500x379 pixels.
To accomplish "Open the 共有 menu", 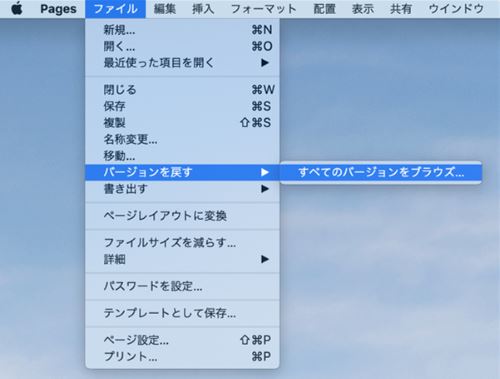I will click(401, 9).
